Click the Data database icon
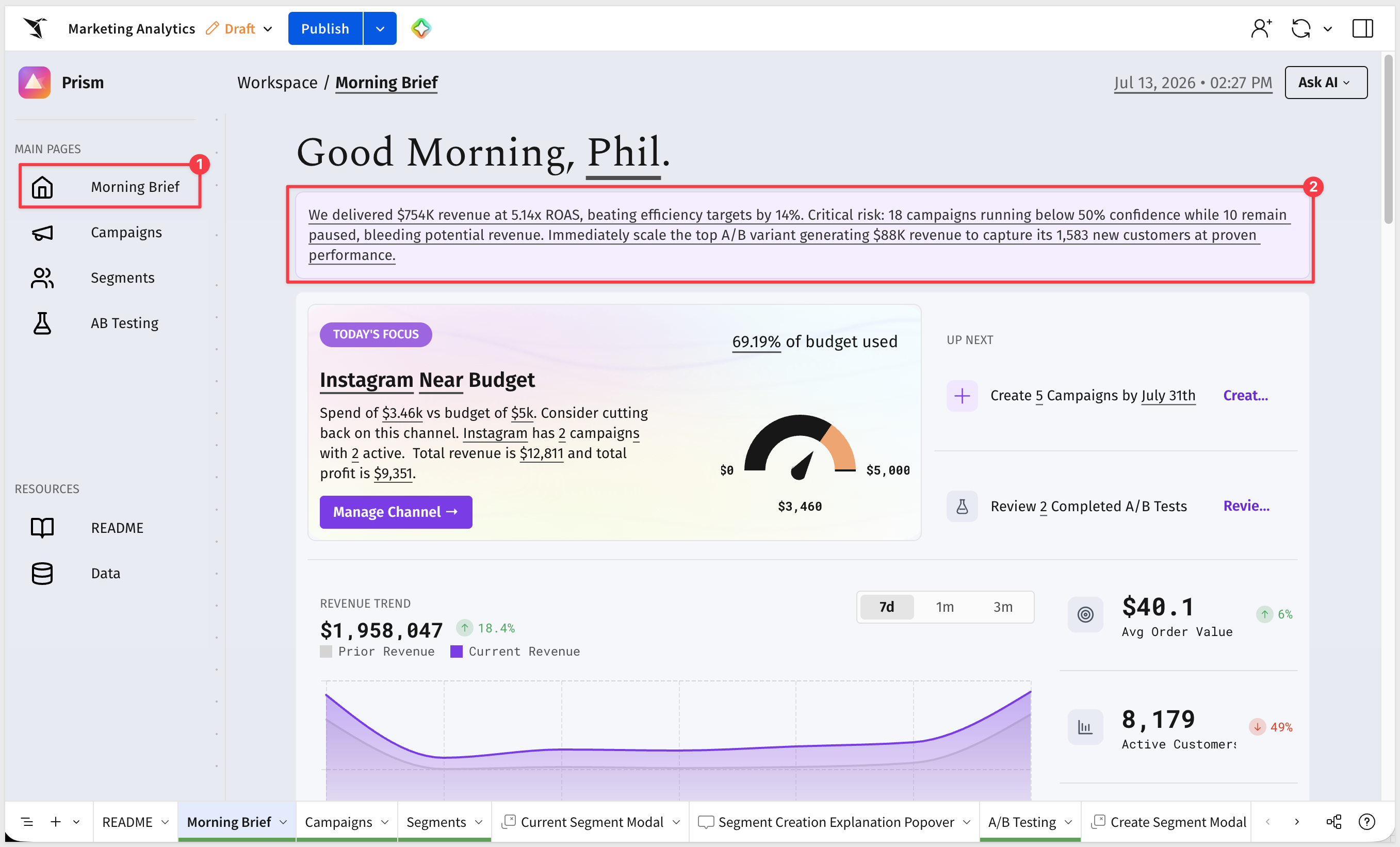1400x847 pixels. coord(42,573)
